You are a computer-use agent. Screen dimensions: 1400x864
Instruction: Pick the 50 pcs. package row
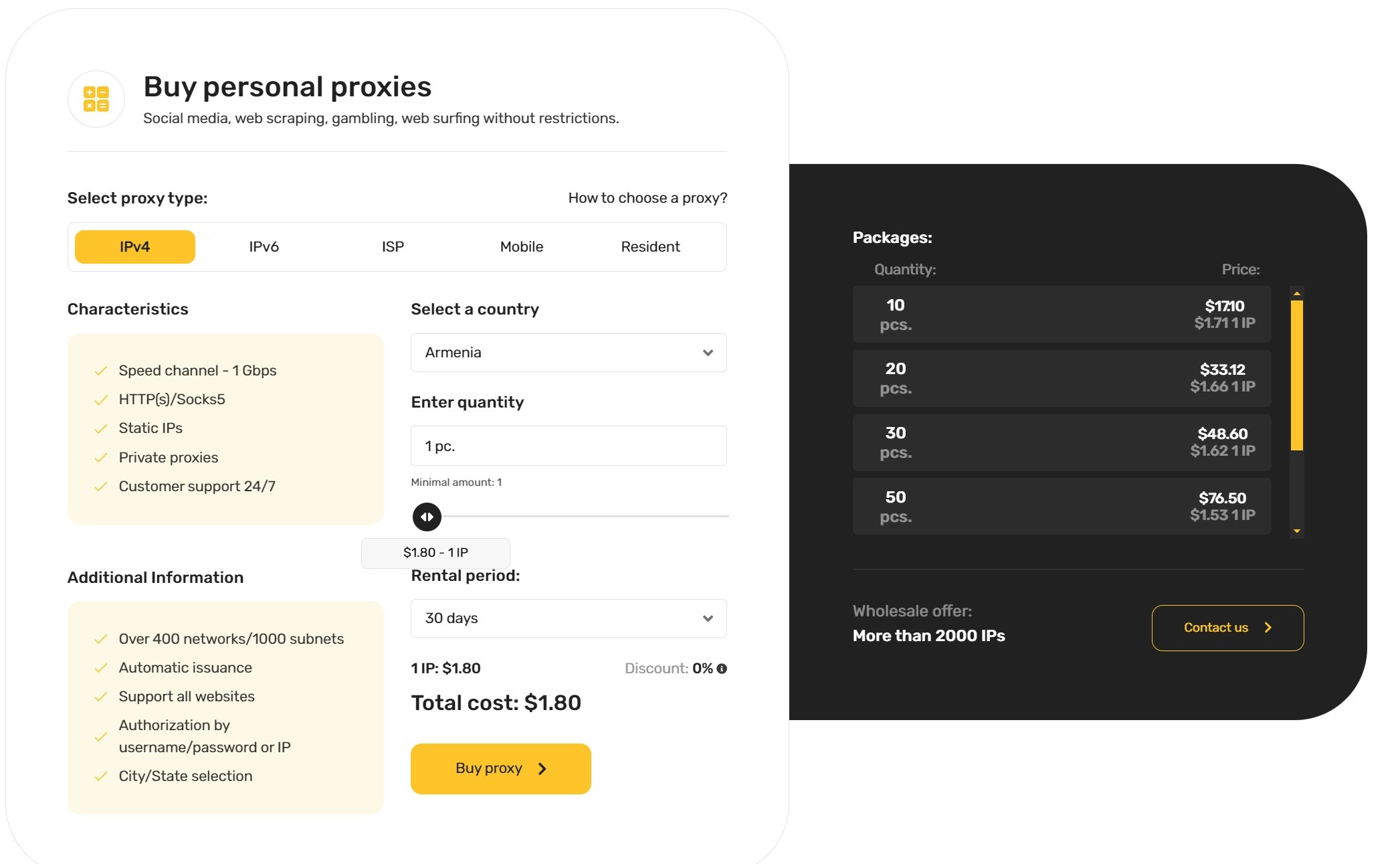click(1062, 507)
